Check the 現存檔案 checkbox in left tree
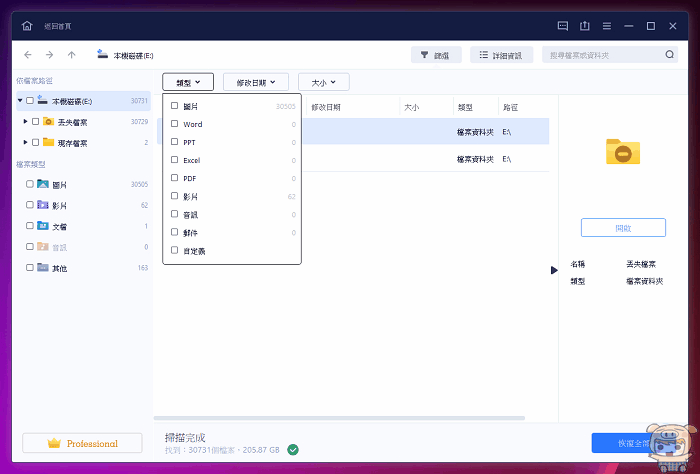700x474 pixels. tap(35, 142)
